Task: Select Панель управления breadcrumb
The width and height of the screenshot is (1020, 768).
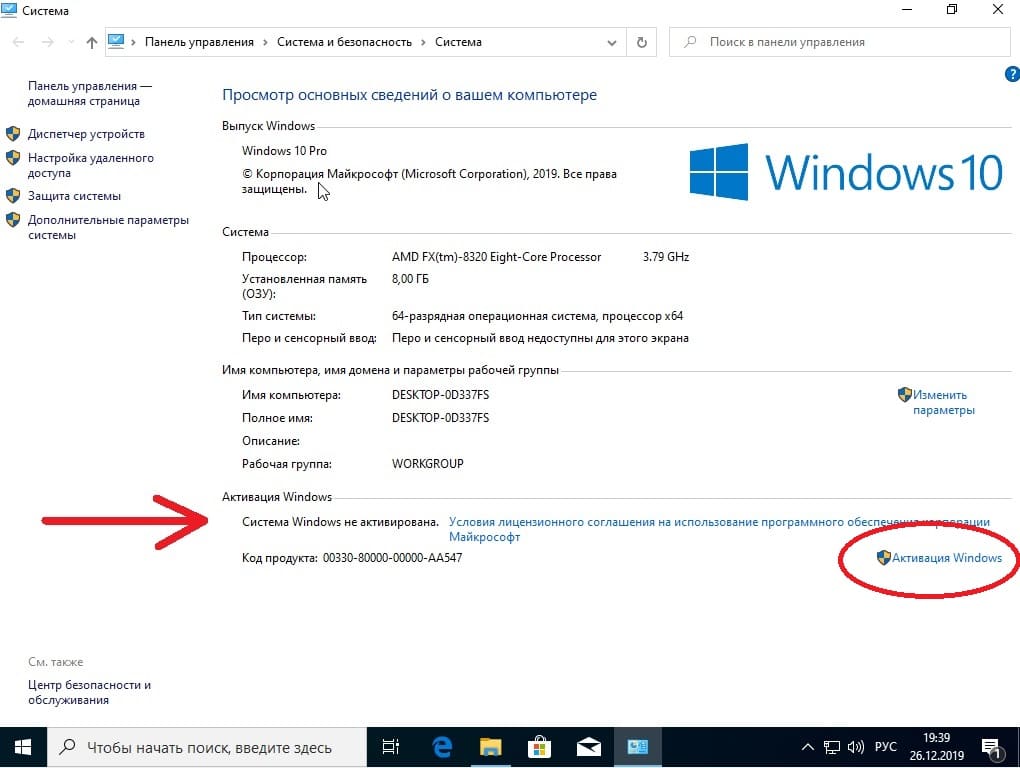Action: pos(199,42)
